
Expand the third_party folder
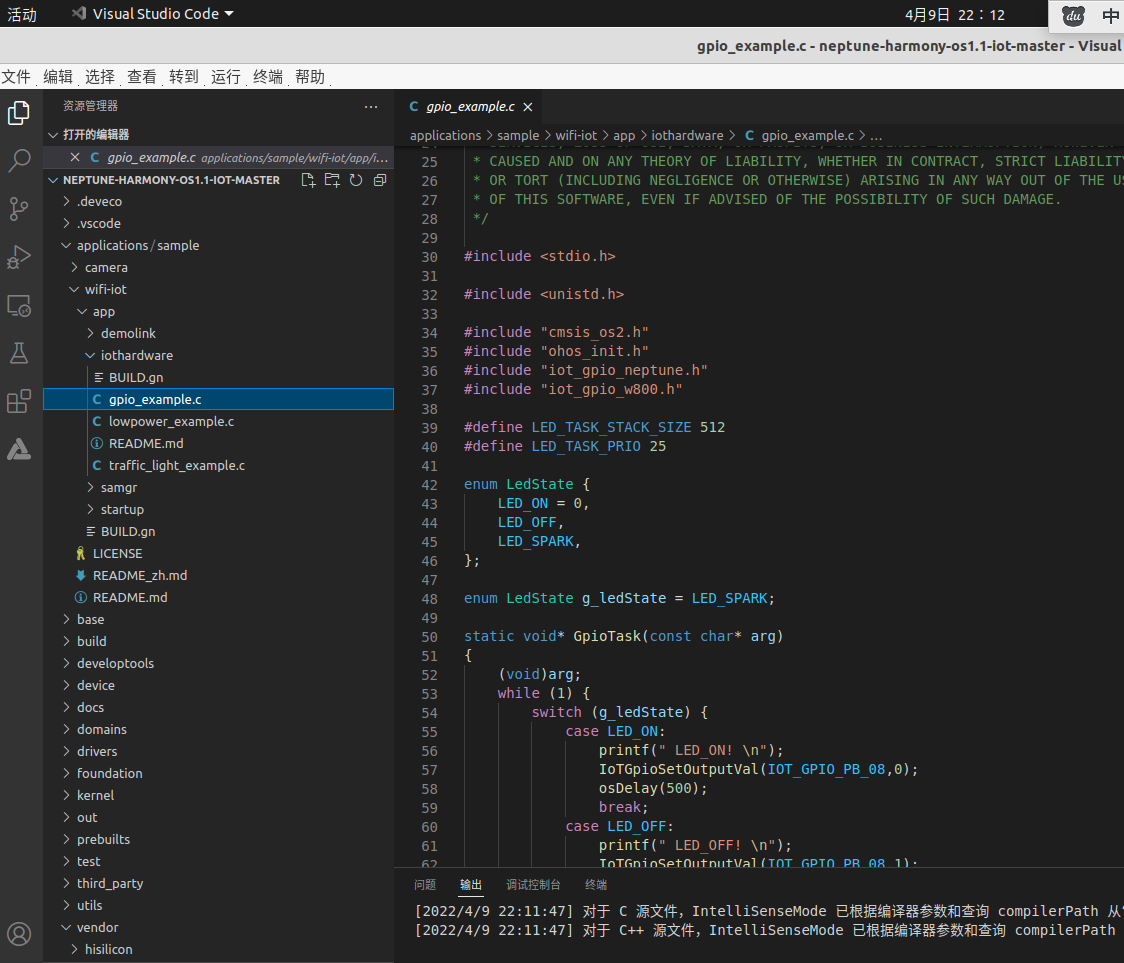click(x=219, y=883)
